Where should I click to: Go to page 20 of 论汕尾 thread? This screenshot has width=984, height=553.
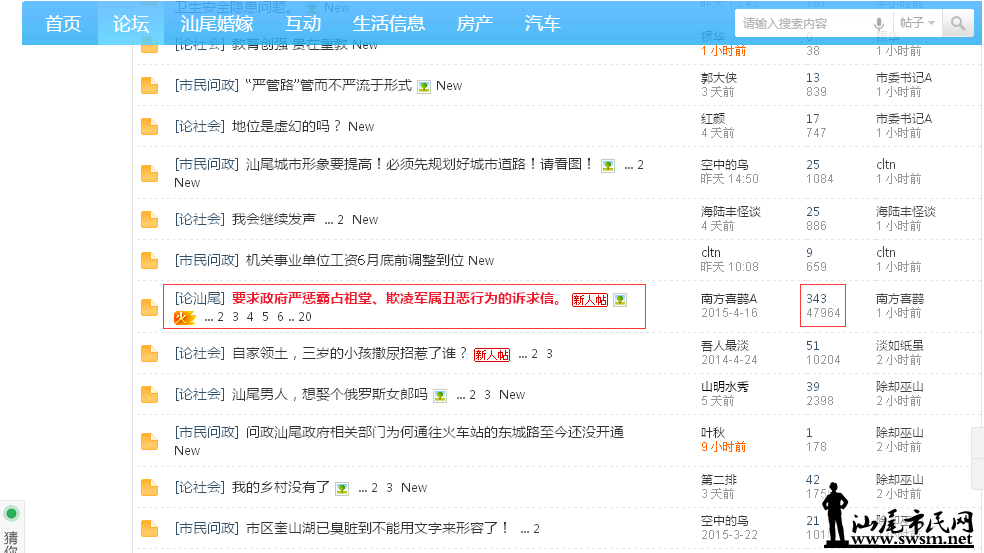(305, 317)
